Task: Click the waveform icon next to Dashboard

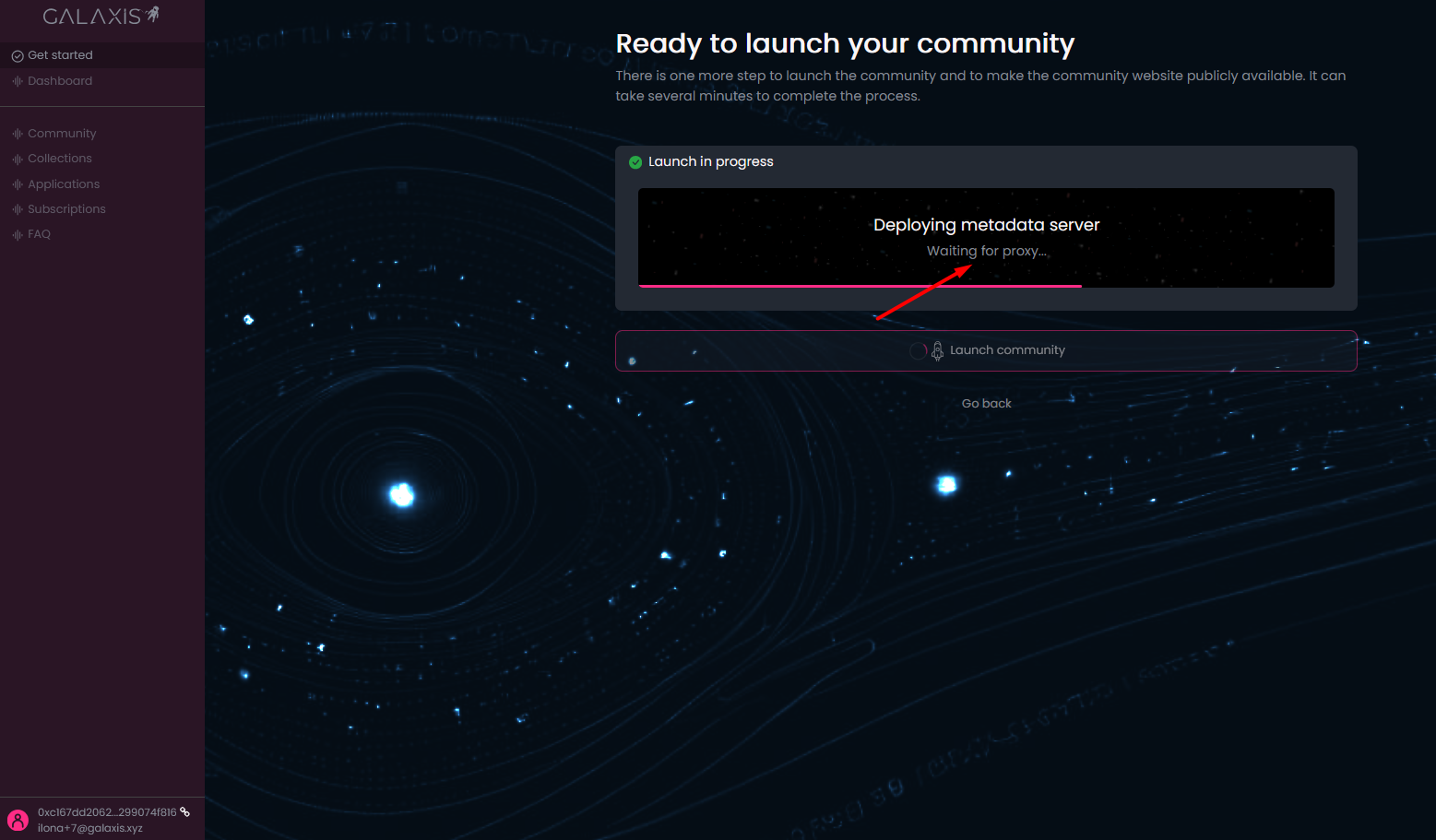Action: pos(17,81)
